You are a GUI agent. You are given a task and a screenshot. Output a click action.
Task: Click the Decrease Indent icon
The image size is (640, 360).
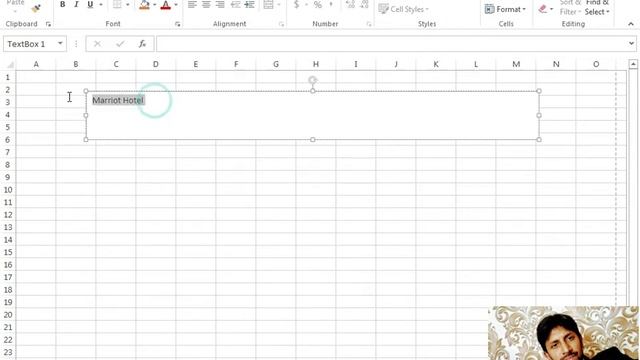pyautogui.click(x=236, y=4)
